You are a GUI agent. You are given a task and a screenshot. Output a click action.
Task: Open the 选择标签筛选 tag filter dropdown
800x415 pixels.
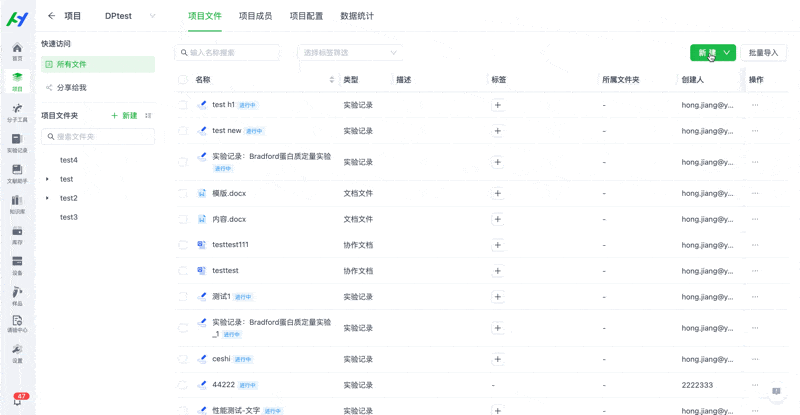click(x=349, y=53)
